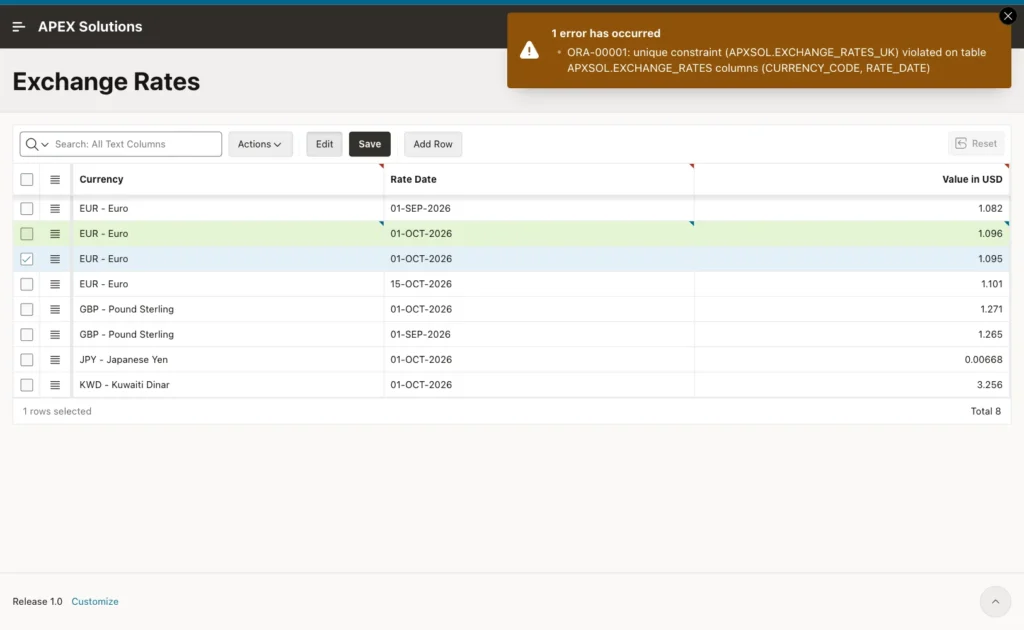Focus the Search All Text Columns field
The width and height of the screenshot is (1024, 630).
click(135, 144)
